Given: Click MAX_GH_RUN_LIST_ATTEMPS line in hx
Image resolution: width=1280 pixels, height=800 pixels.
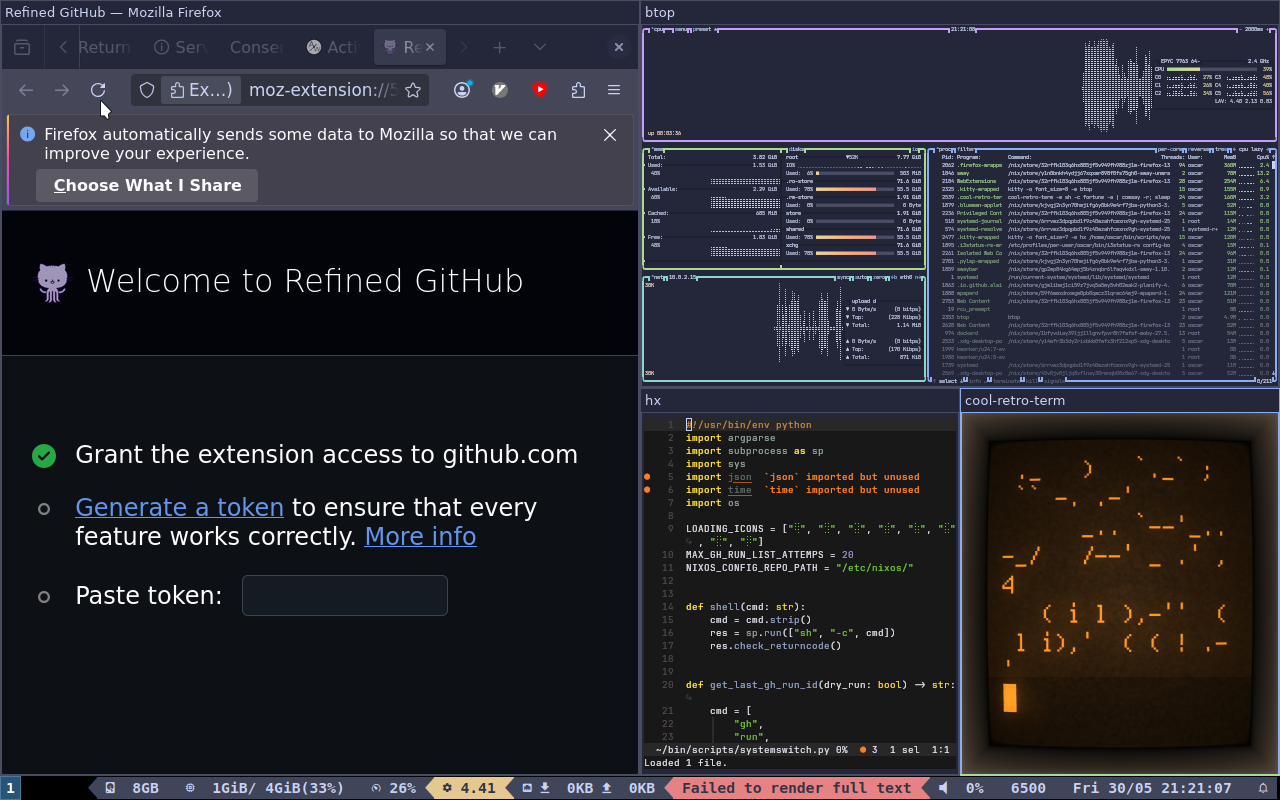Looking at the screenshot, I should 769,555.
